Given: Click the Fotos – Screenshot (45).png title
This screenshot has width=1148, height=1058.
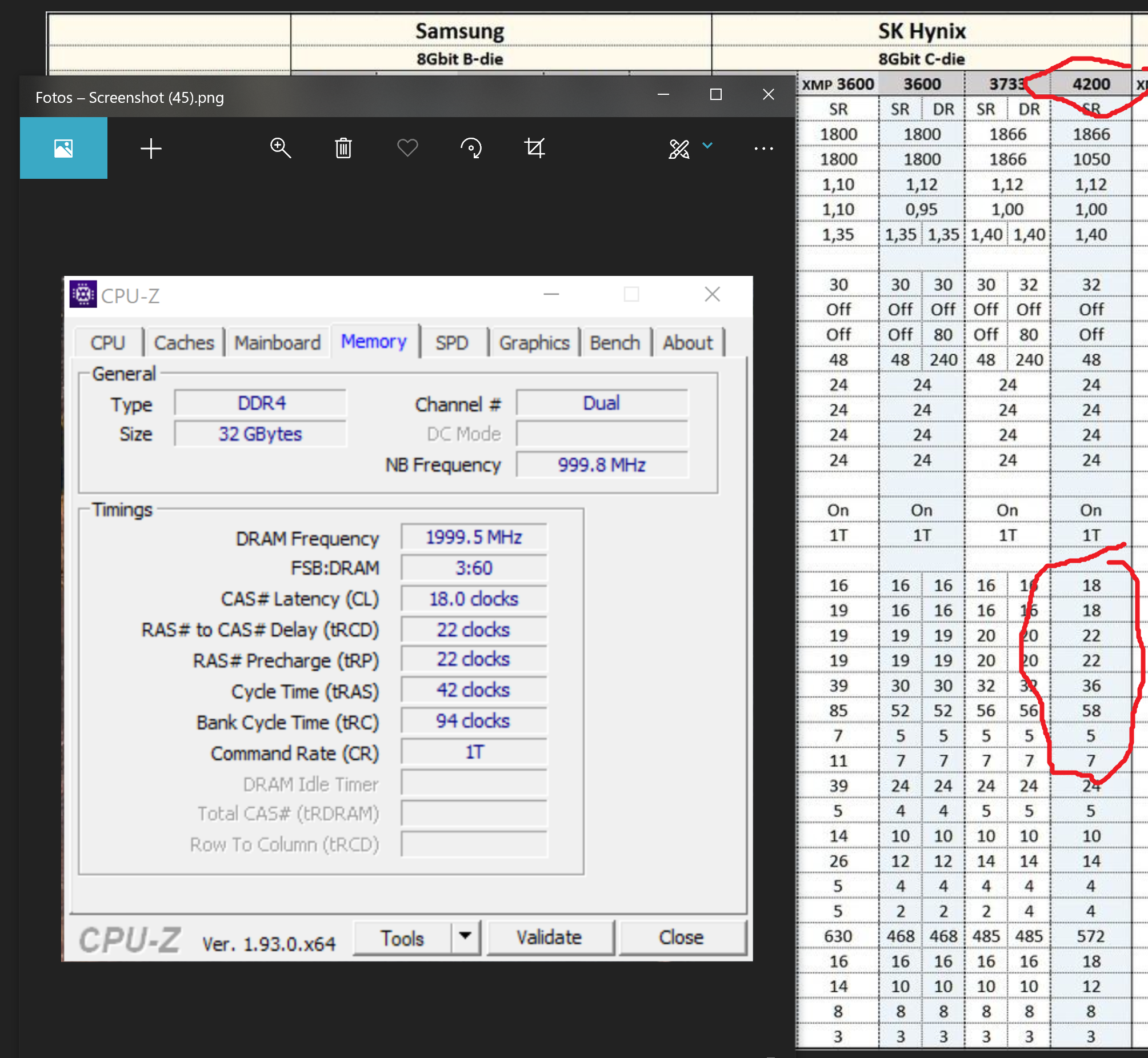Looking at the screenshot, I should point(129,97).
